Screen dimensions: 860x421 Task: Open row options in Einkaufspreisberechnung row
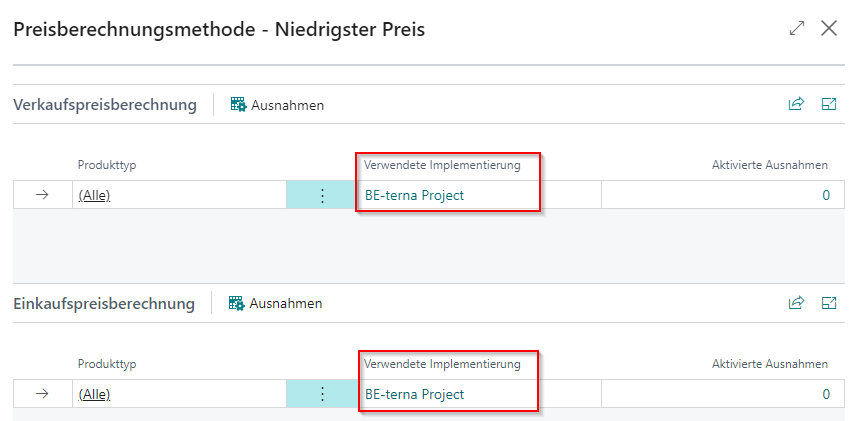tap(322, 394)
